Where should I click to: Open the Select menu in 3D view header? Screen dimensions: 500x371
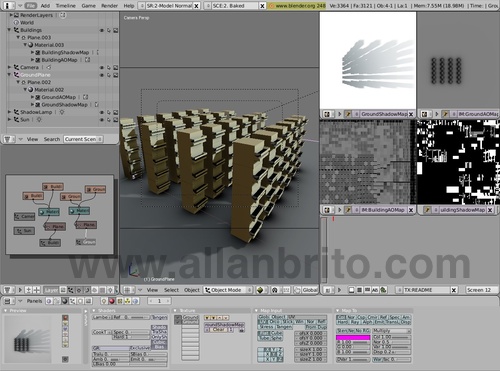click(x=171, y=290)
